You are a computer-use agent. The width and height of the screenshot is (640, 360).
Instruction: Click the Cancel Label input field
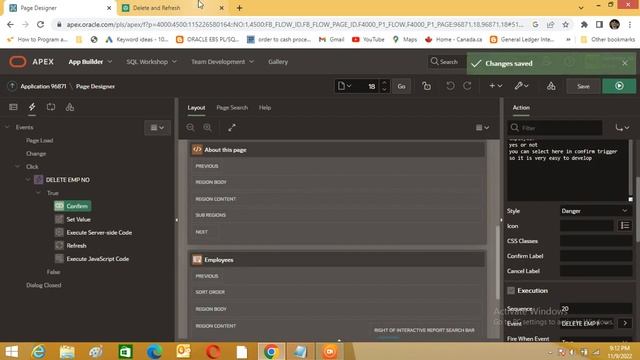coord(596,271)
